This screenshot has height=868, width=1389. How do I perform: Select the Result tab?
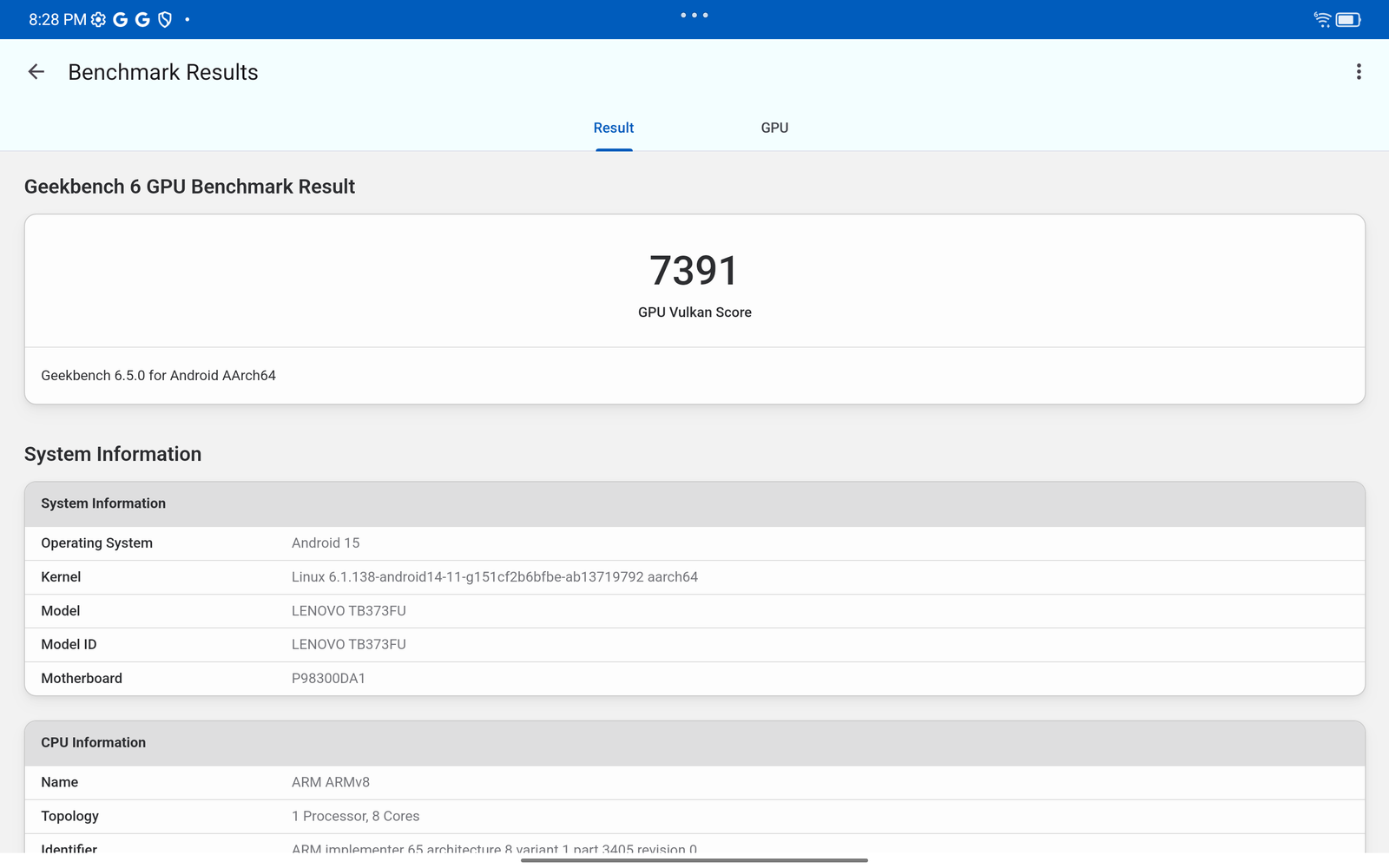pos(614,128)
